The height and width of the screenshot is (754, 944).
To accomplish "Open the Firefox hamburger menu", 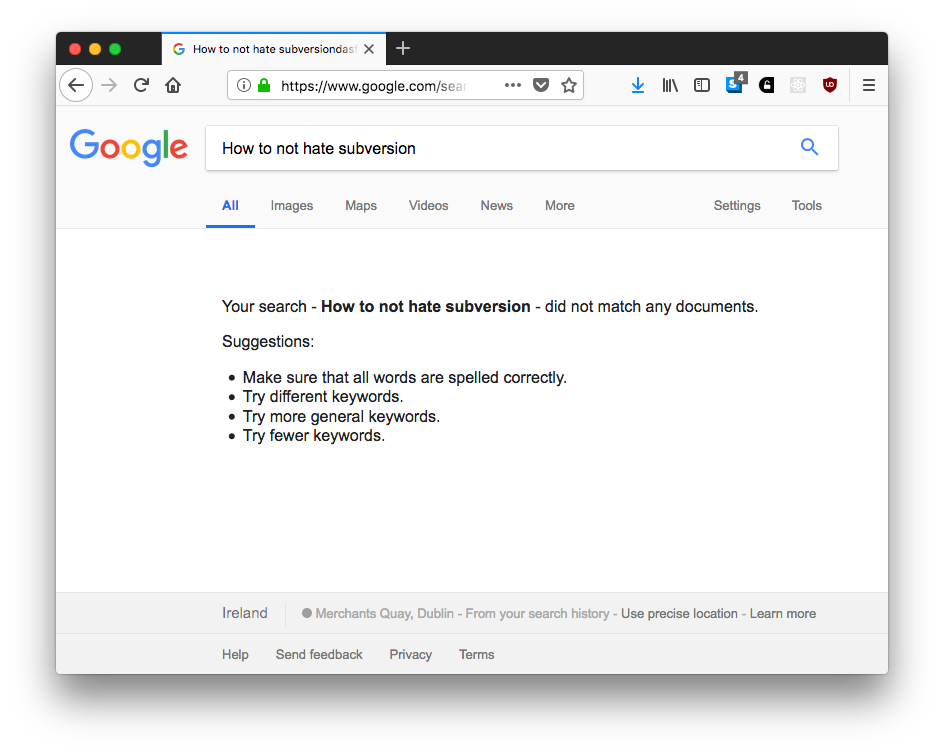I will coord(869,86).
